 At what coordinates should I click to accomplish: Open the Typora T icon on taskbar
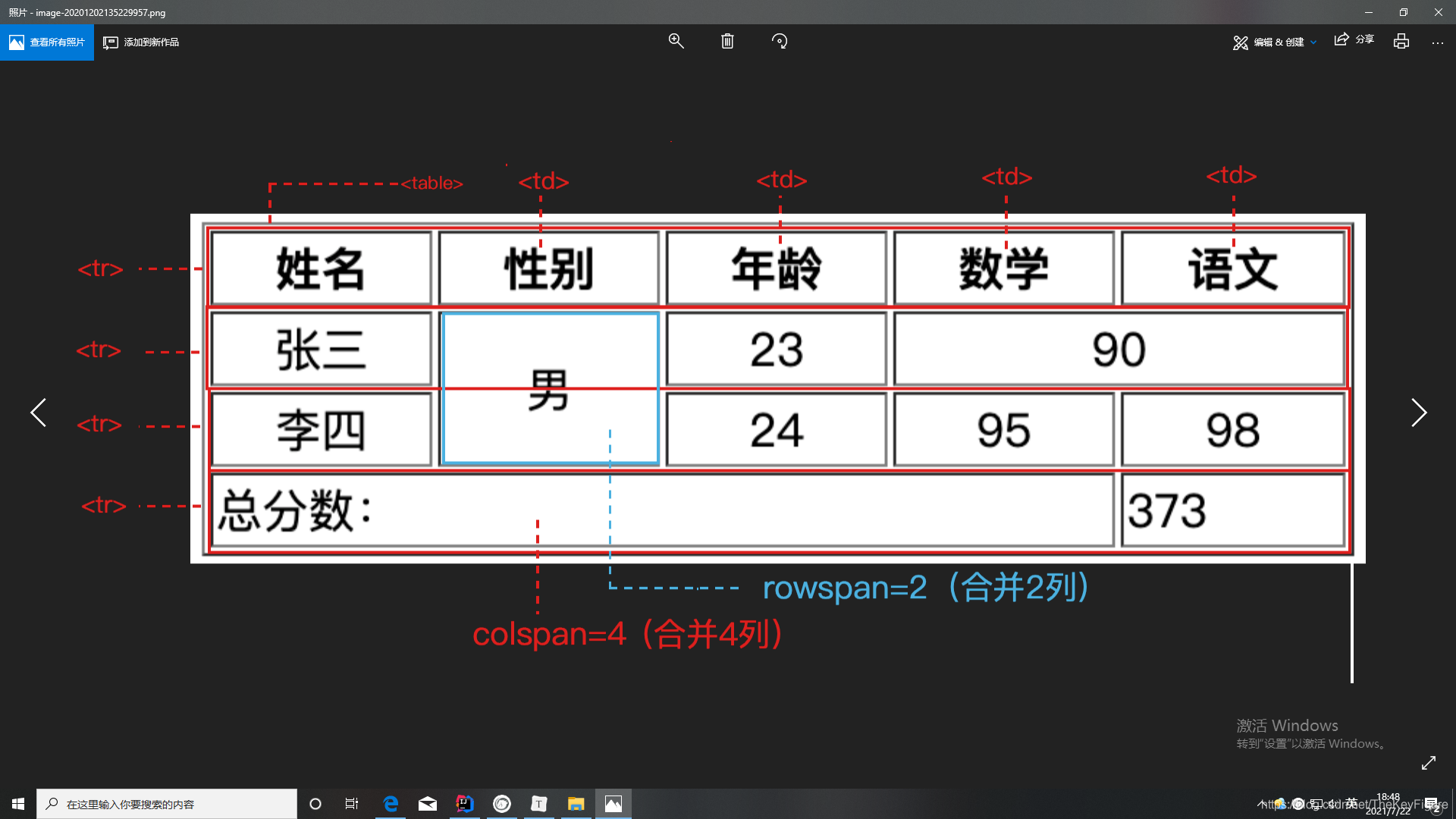[539, 804]
